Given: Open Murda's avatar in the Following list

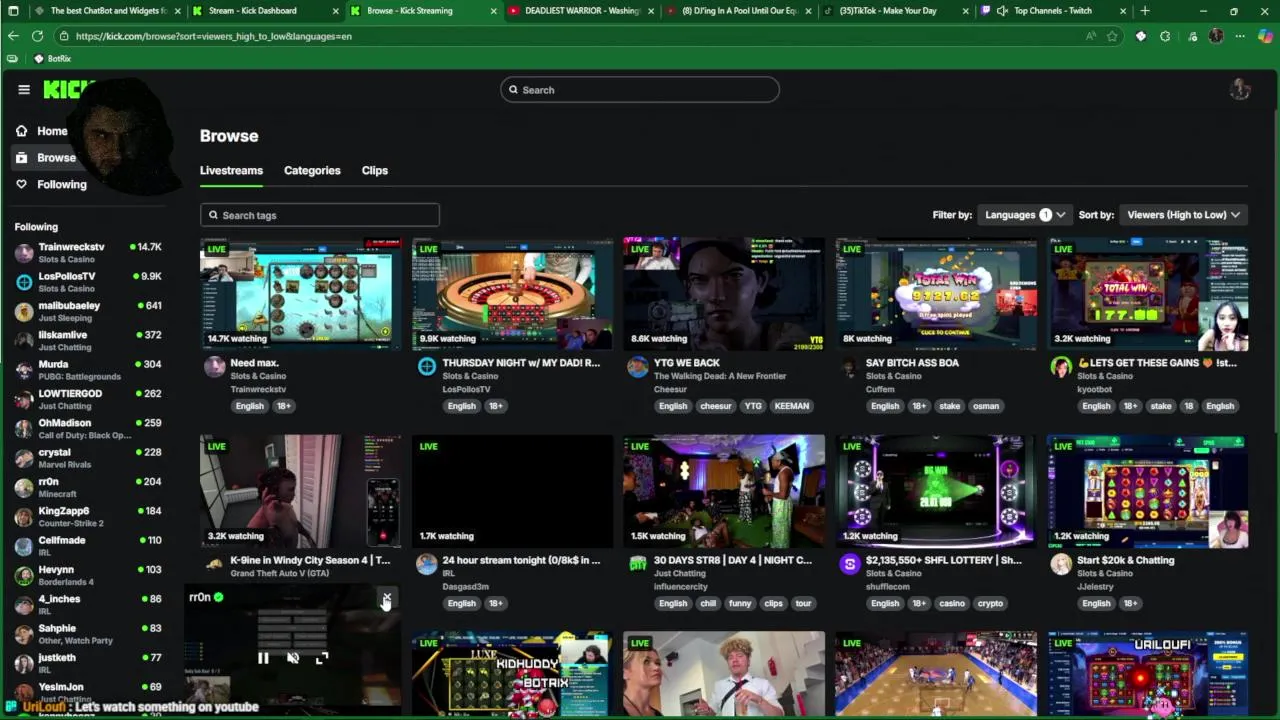Looking at the screenshot, I should (24, 370).
